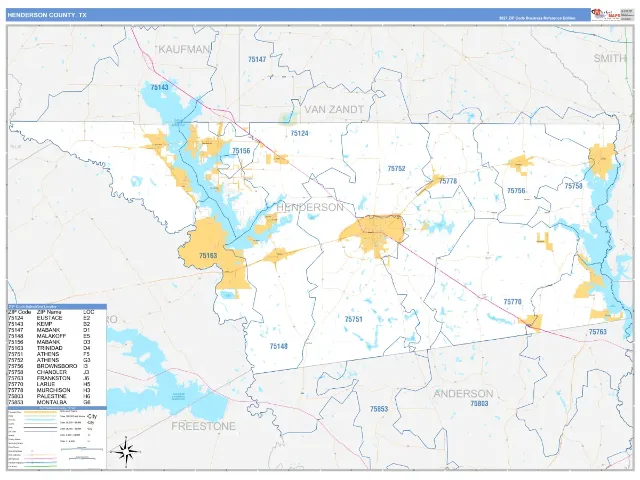
Task: Select the 75148 ZIP label on the map
Action: (x=279, y=346)
